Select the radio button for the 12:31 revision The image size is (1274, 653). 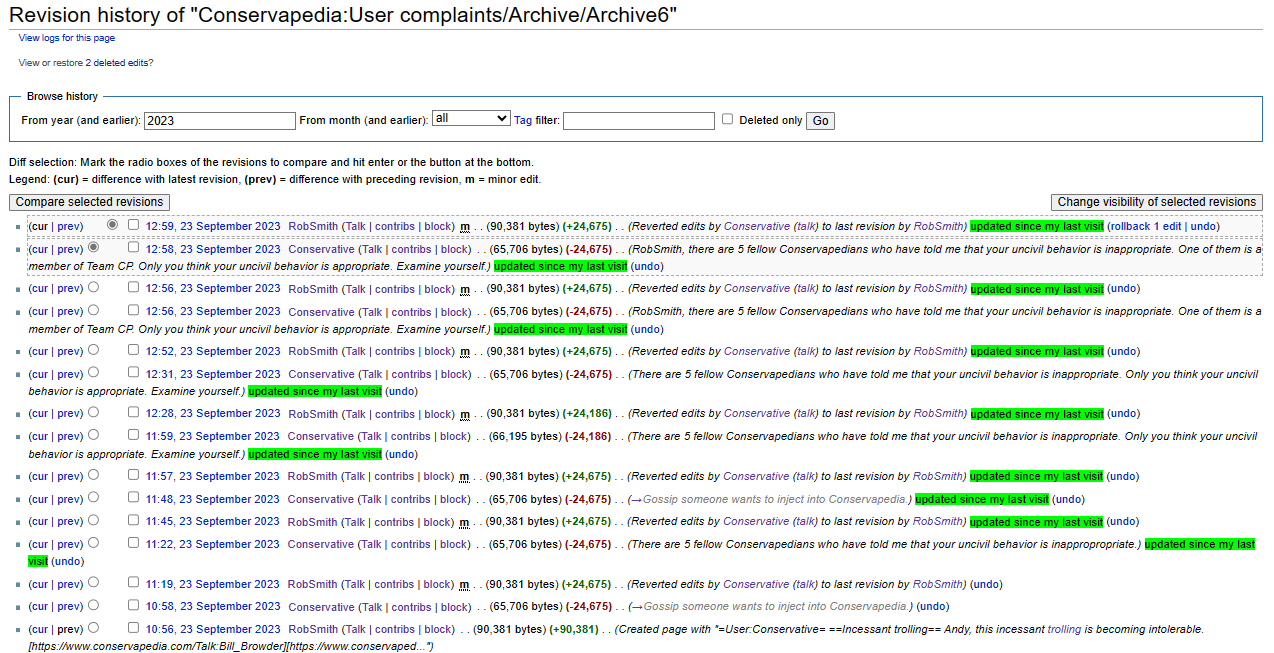93,372
